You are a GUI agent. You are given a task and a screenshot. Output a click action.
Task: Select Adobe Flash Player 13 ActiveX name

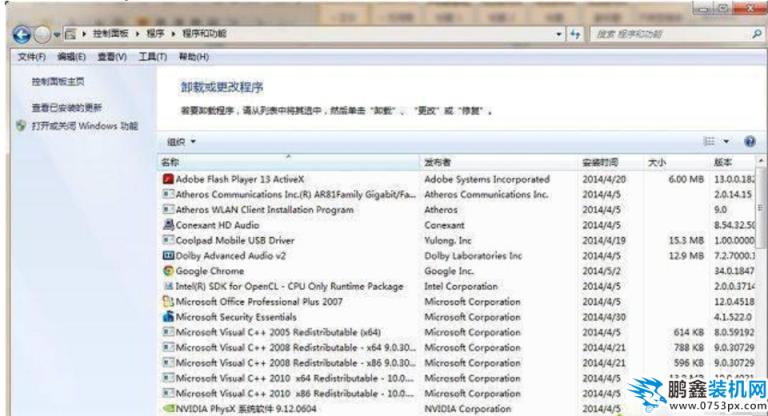click(240, 179)
